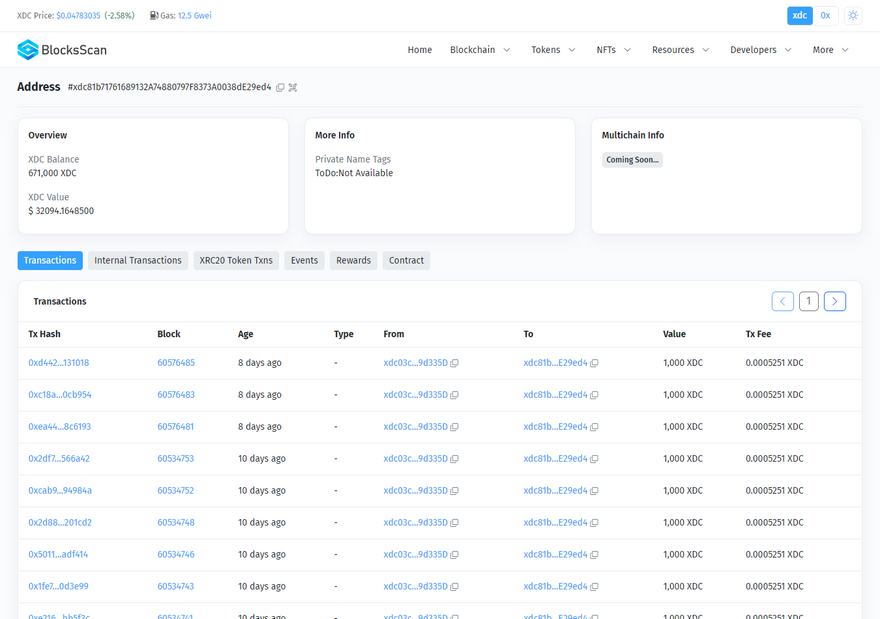Screen dimensions: 880x619
Task: Select page number 1 in pagination
Action: pyautogui.click(x=809, y=301)
